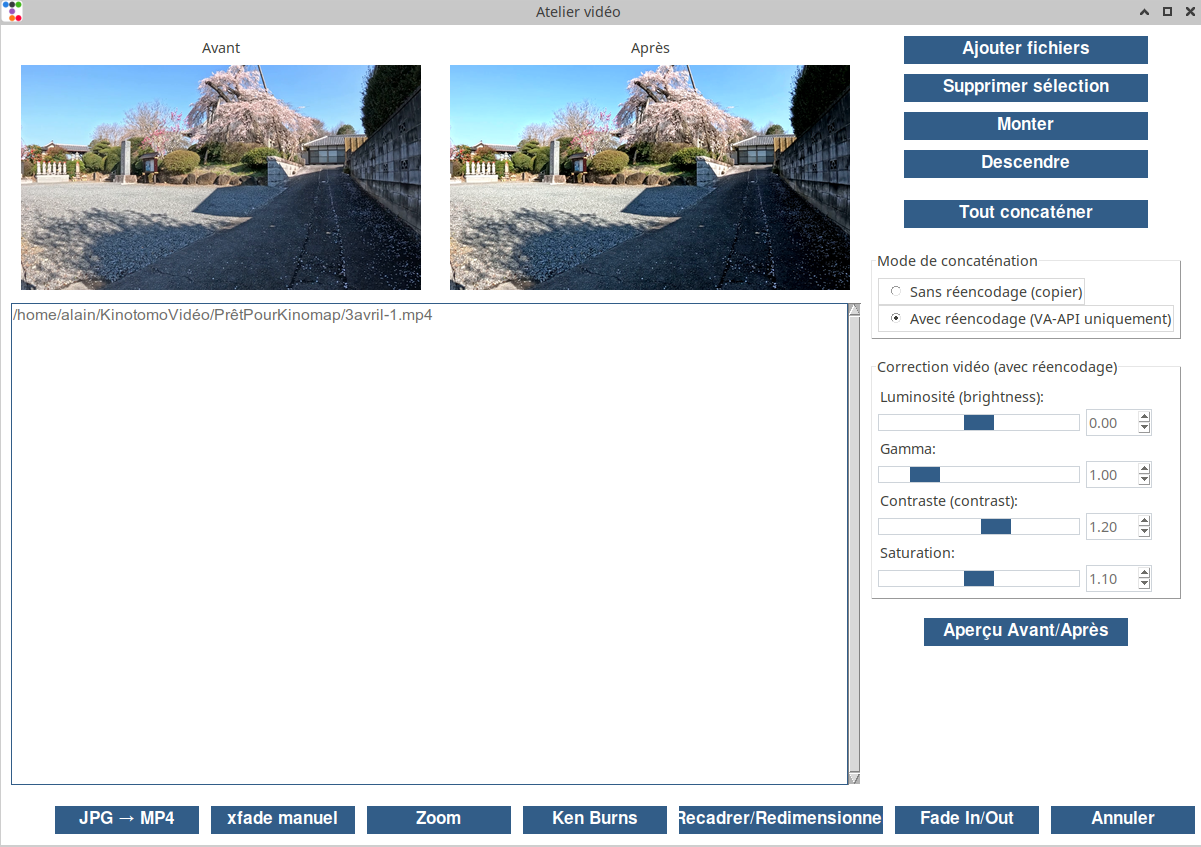The image size is (1201, 847).
Task: Click the Après preview thumbnail
Action: tap(649, 177)
